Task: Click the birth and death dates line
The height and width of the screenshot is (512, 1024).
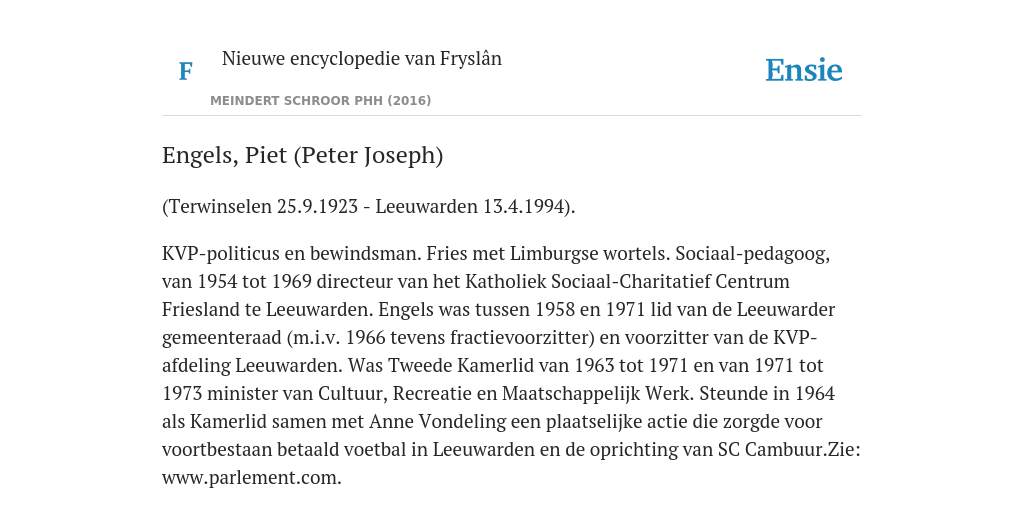Action: tap(368, 207)
